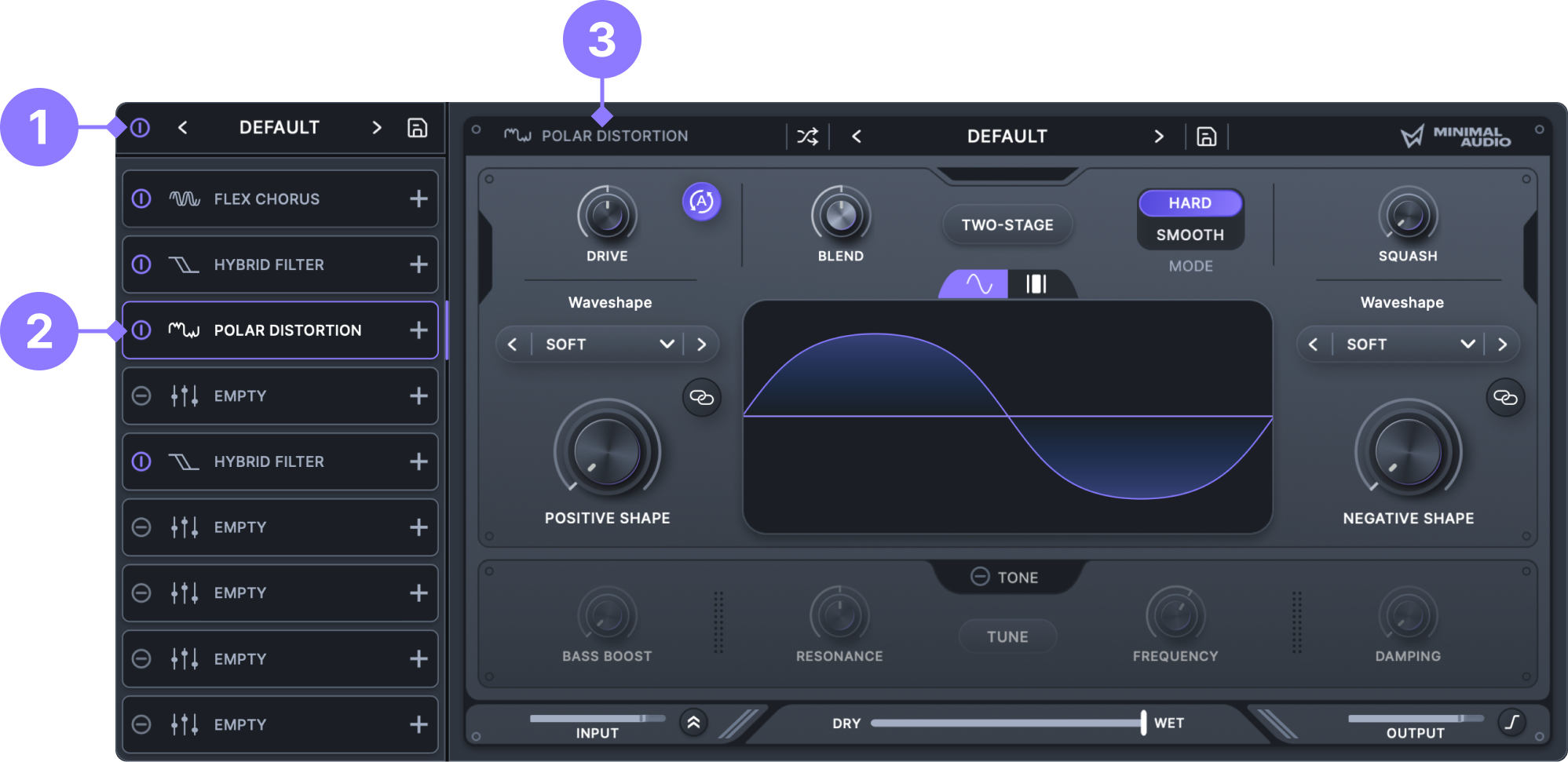1568x762 pixels.
Task: Enable SMOOTH mode
Action: 1190,234
